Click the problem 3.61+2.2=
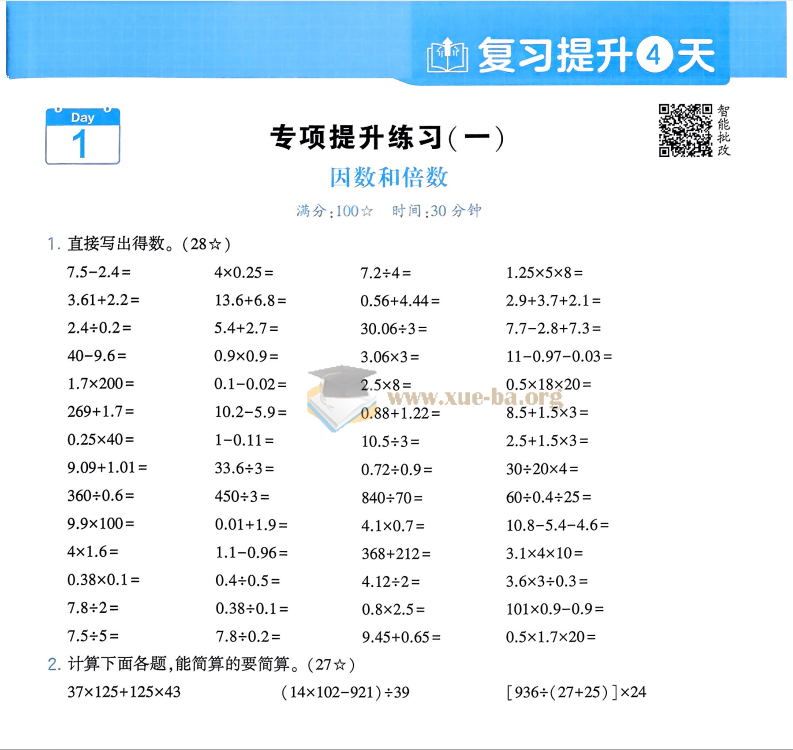This screenshot has width=793, height=750. point(103,300)
